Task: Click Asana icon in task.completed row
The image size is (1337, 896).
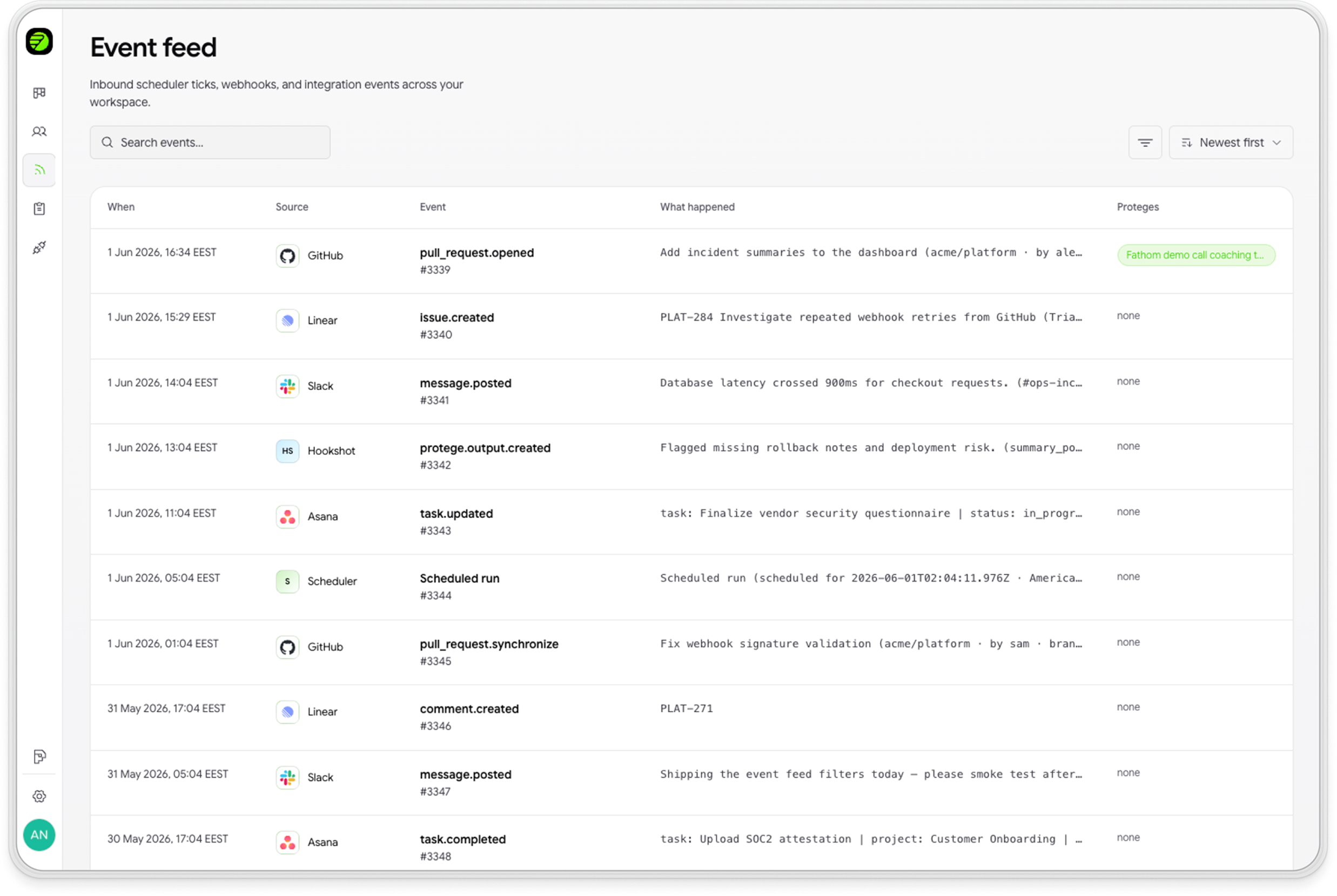Action: click(287, 843)
